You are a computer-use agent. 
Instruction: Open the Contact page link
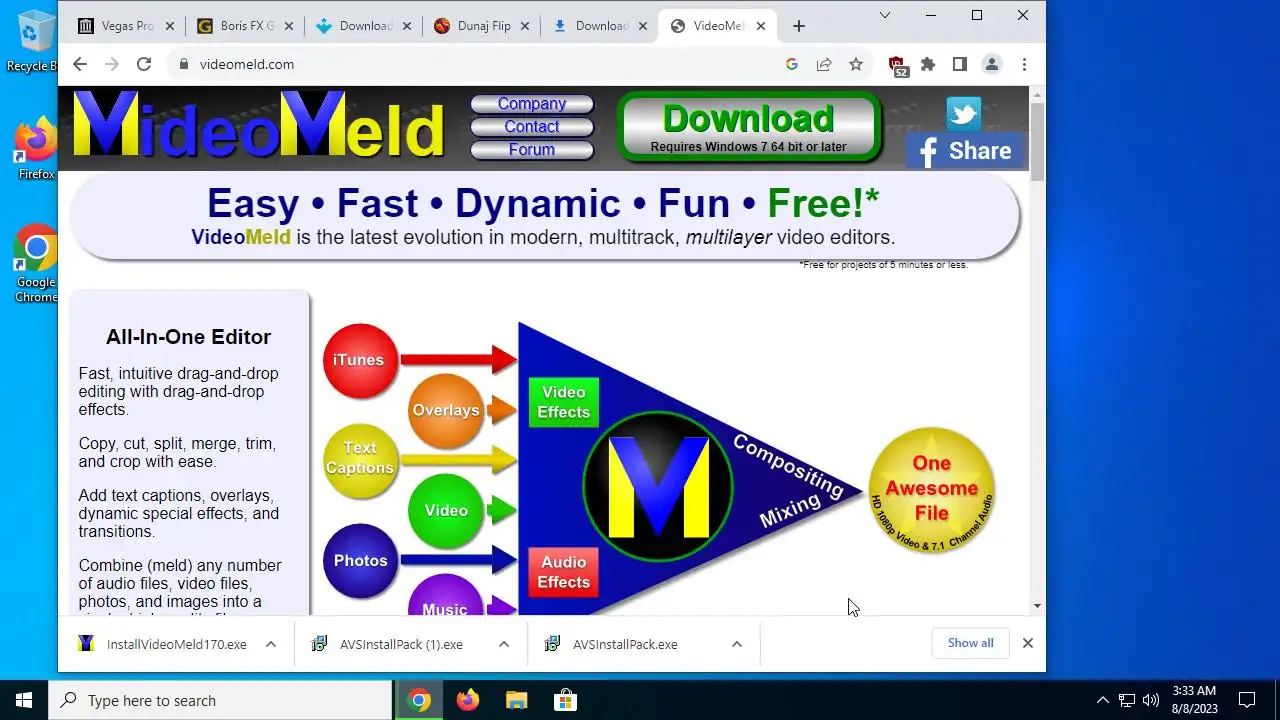[532, 127]
